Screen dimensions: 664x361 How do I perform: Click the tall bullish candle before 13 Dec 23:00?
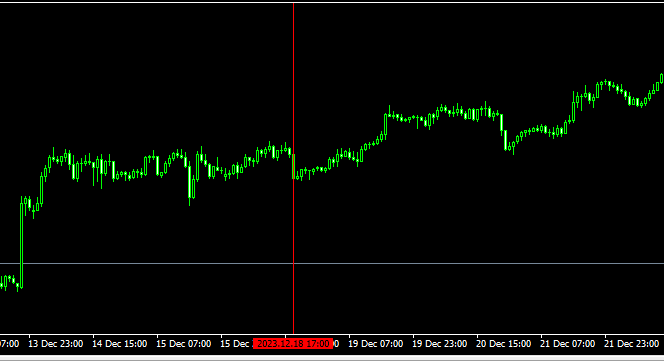pos(22,245)
